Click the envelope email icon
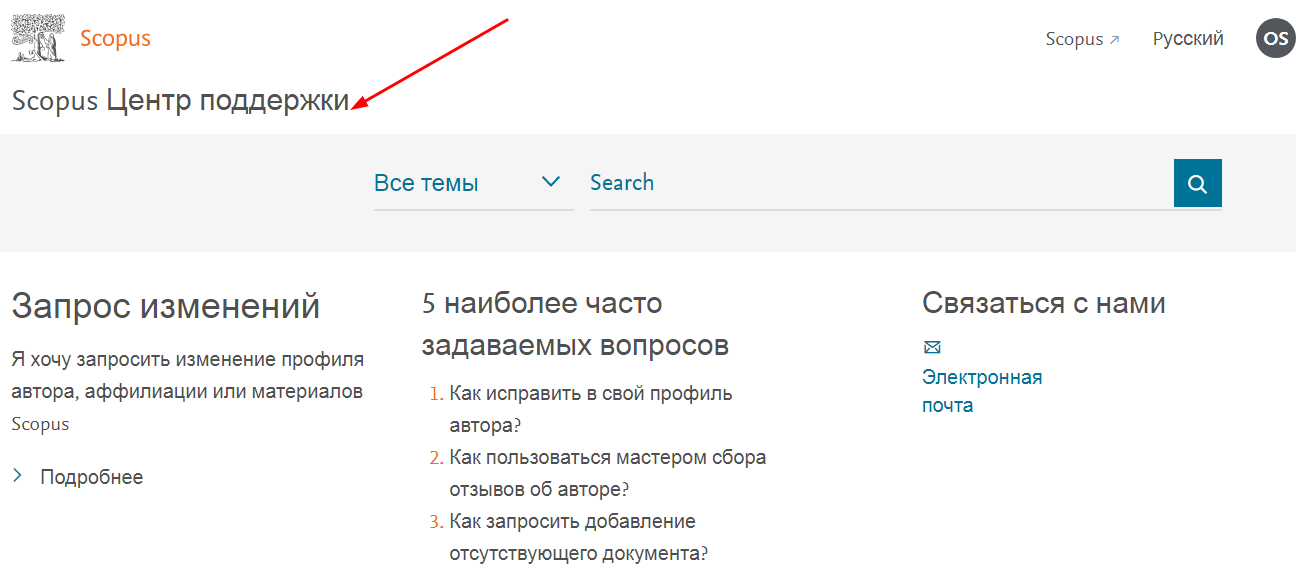Screen dimensions: 1296x573 point(932,347)
